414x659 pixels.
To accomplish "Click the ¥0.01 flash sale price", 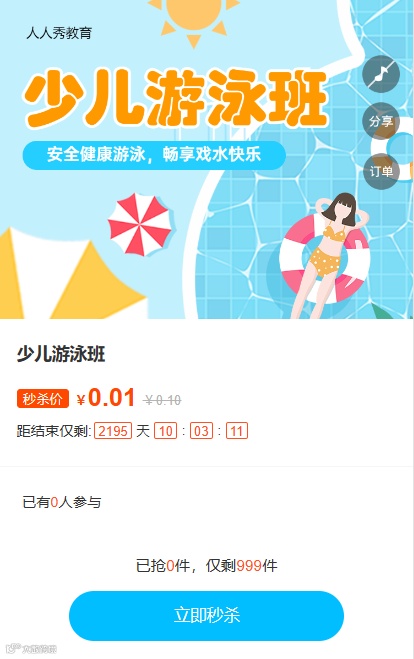I will [x=105, y=398].
